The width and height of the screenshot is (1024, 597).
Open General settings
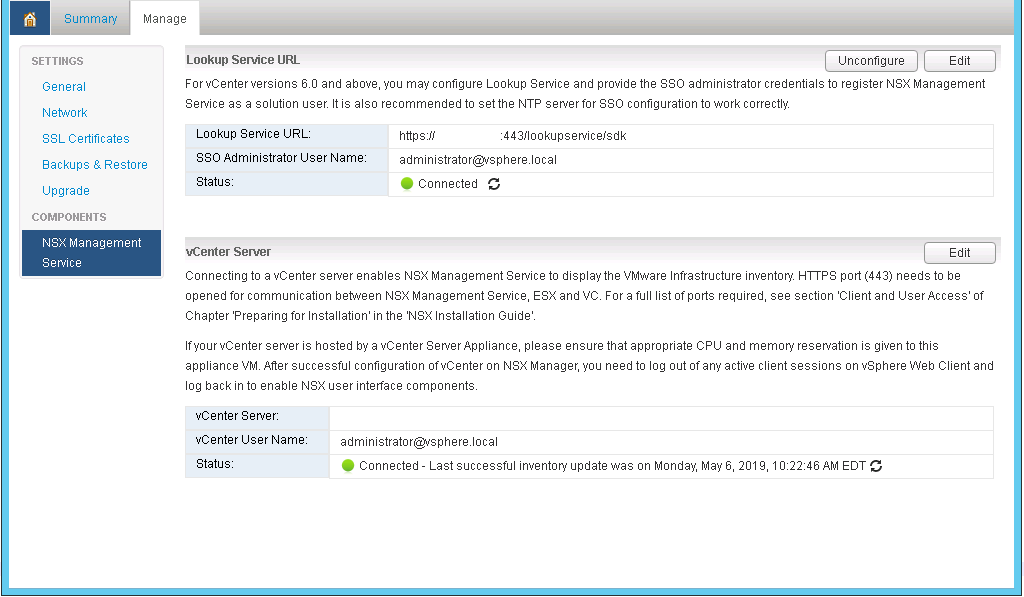click(x=64, y=87)
